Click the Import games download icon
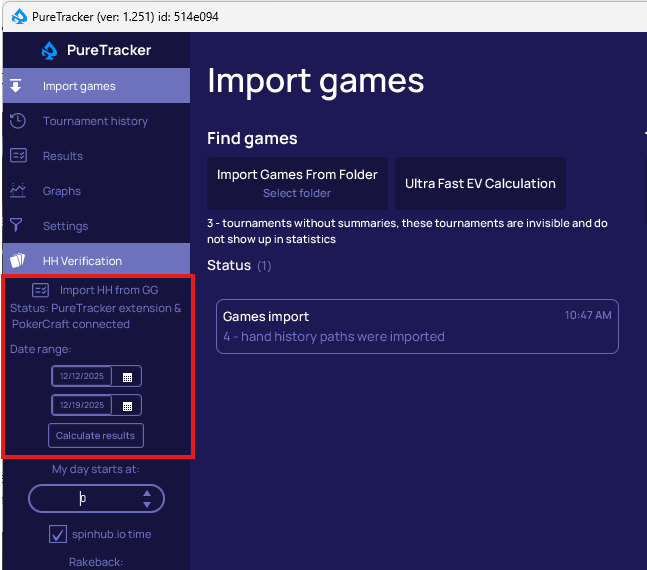Screen dimensions: 647x570 click(x=17, y=86)
